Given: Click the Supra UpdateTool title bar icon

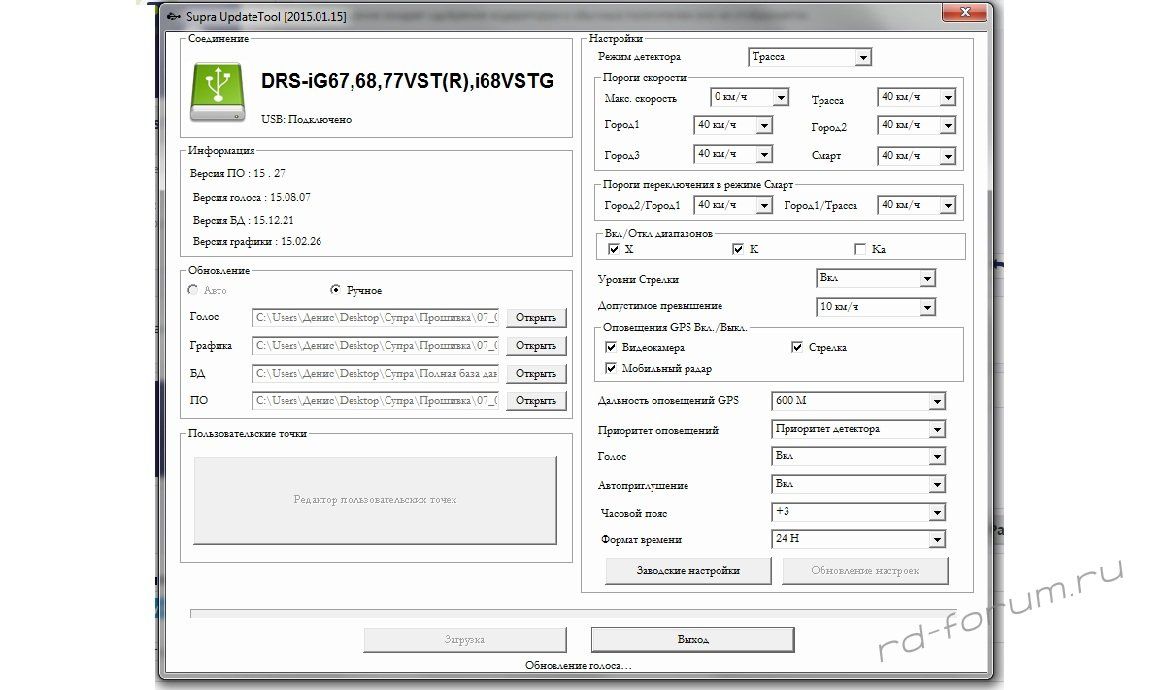Looking at the screenshot, I should (173, 16).
